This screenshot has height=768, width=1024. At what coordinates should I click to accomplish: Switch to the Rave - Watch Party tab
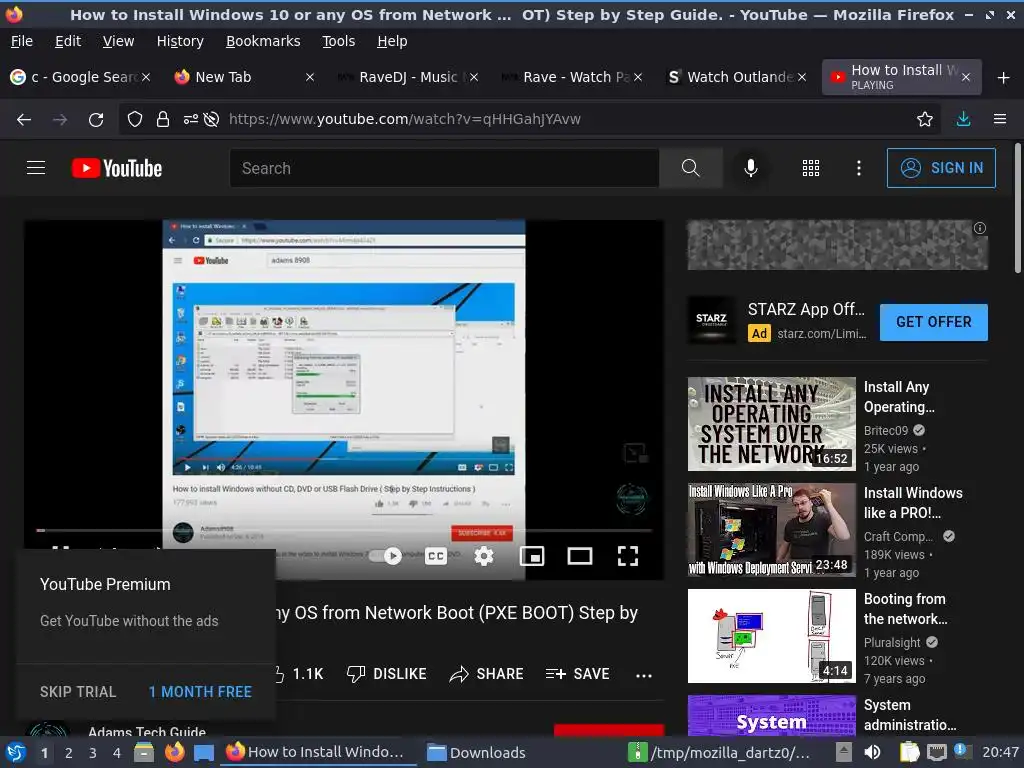click(571, 77)
